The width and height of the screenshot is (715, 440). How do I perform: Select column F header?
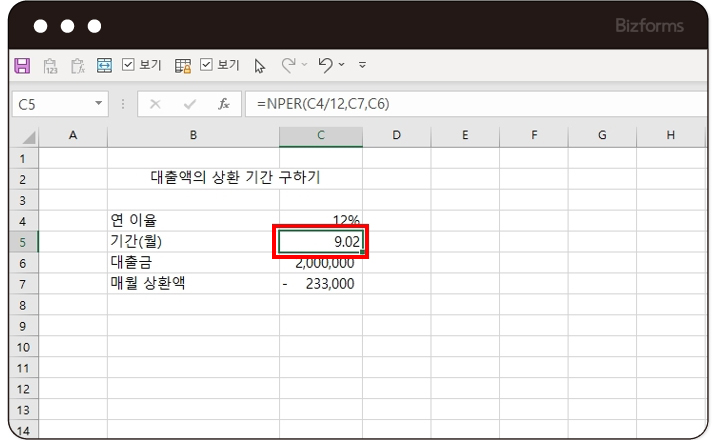pyautogui.click(x=534, y=135)
